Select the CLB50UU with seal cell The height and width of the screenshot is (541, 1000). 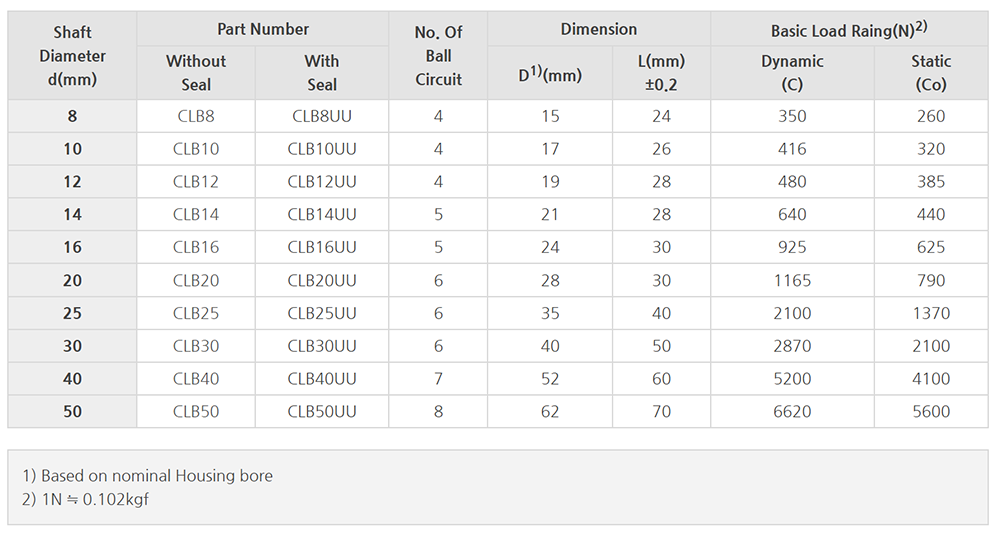(x=321, y=411)
